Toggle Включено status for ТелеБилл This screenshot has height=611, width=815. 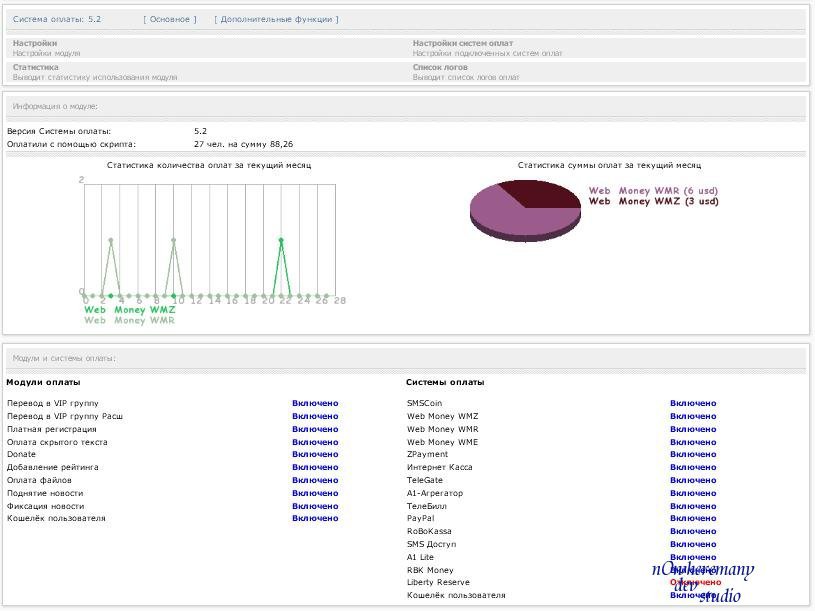[x=693, y=506]
